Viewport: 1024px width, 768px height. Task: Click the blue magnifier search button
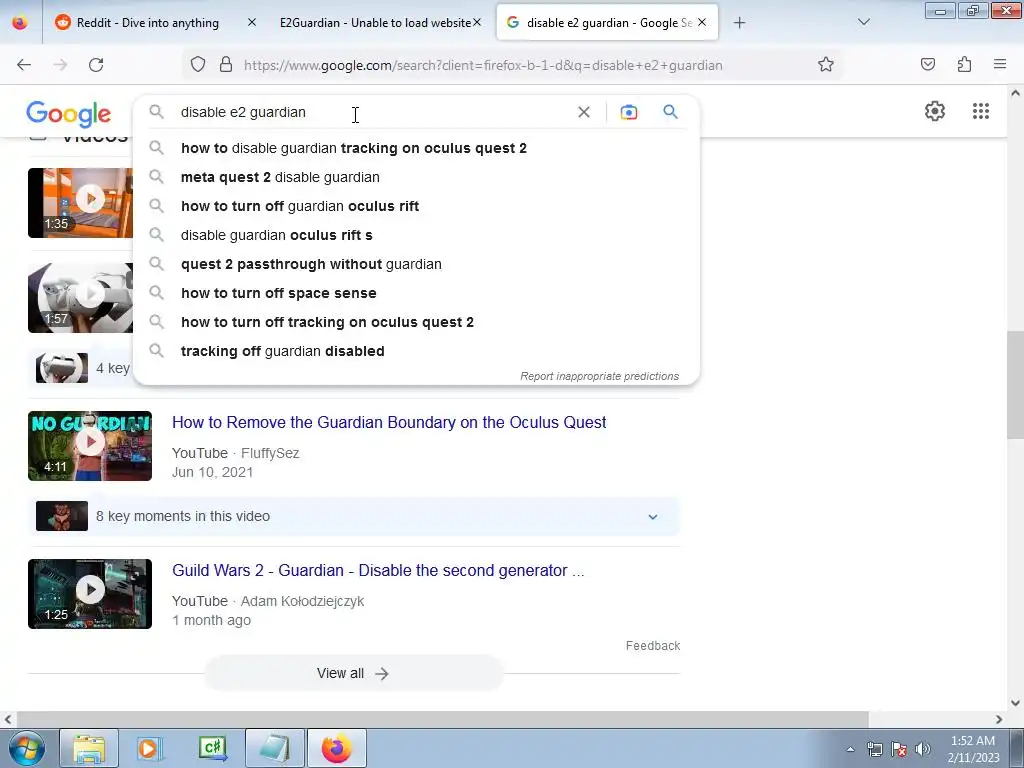tap(670, 112)
